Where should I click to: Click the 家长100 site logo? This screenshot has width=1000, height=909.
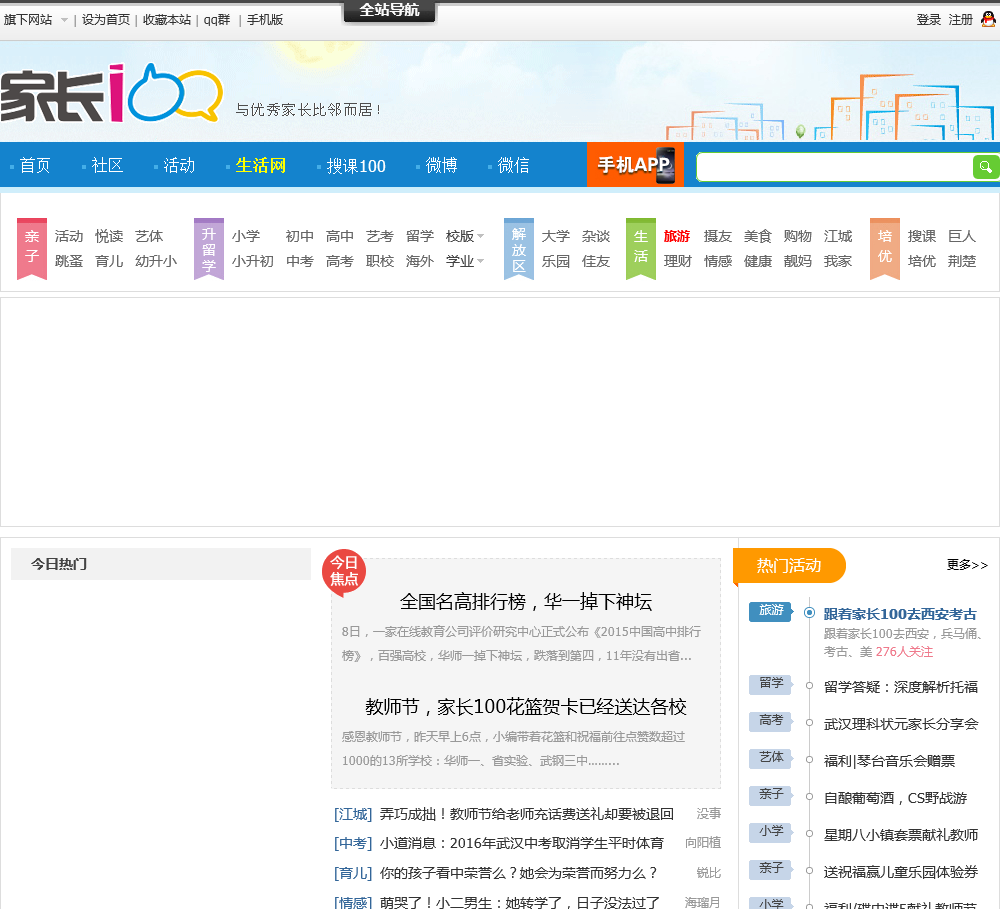[x=110, y=94]
